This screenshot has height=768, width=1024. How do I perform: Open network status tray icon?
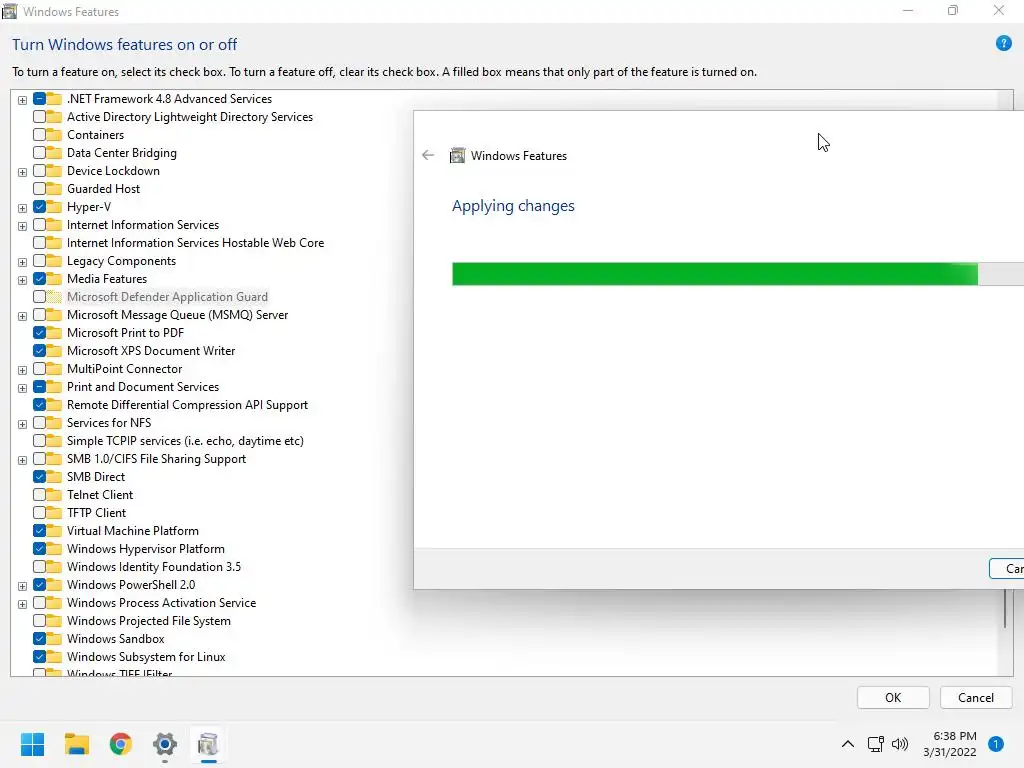click(875, 744)
